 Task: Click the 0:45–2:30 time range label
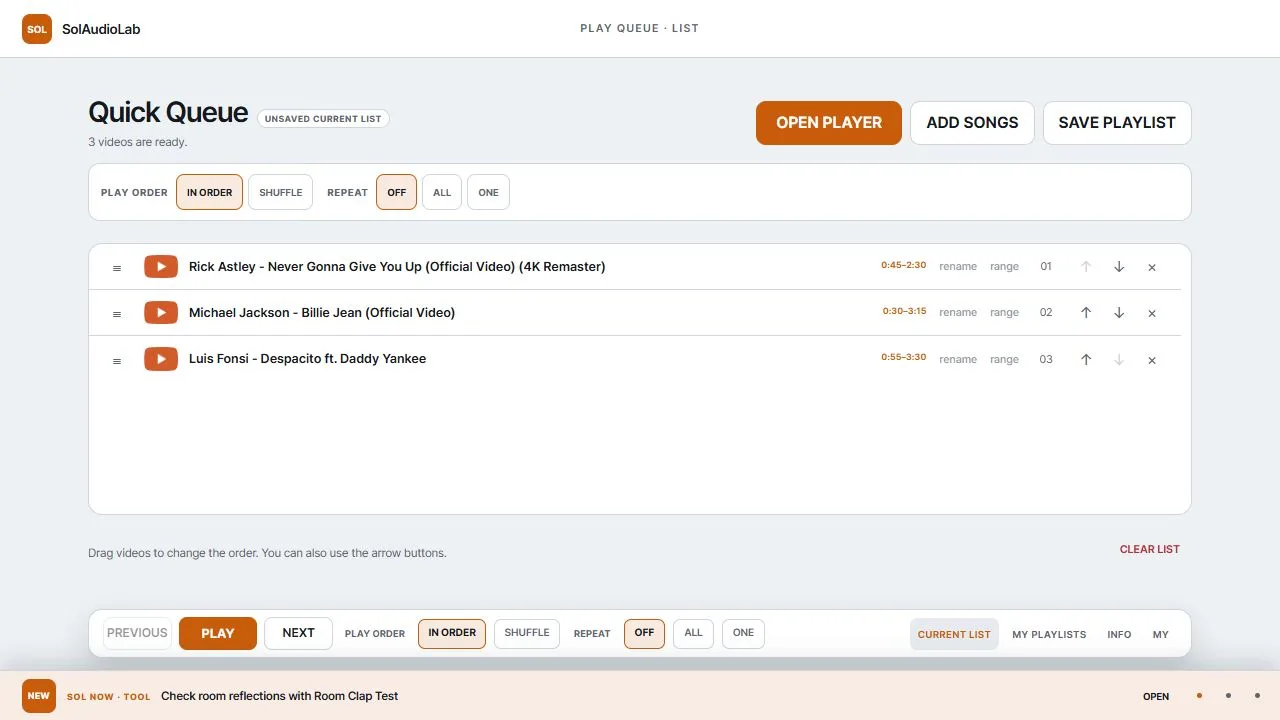[904, 266]
